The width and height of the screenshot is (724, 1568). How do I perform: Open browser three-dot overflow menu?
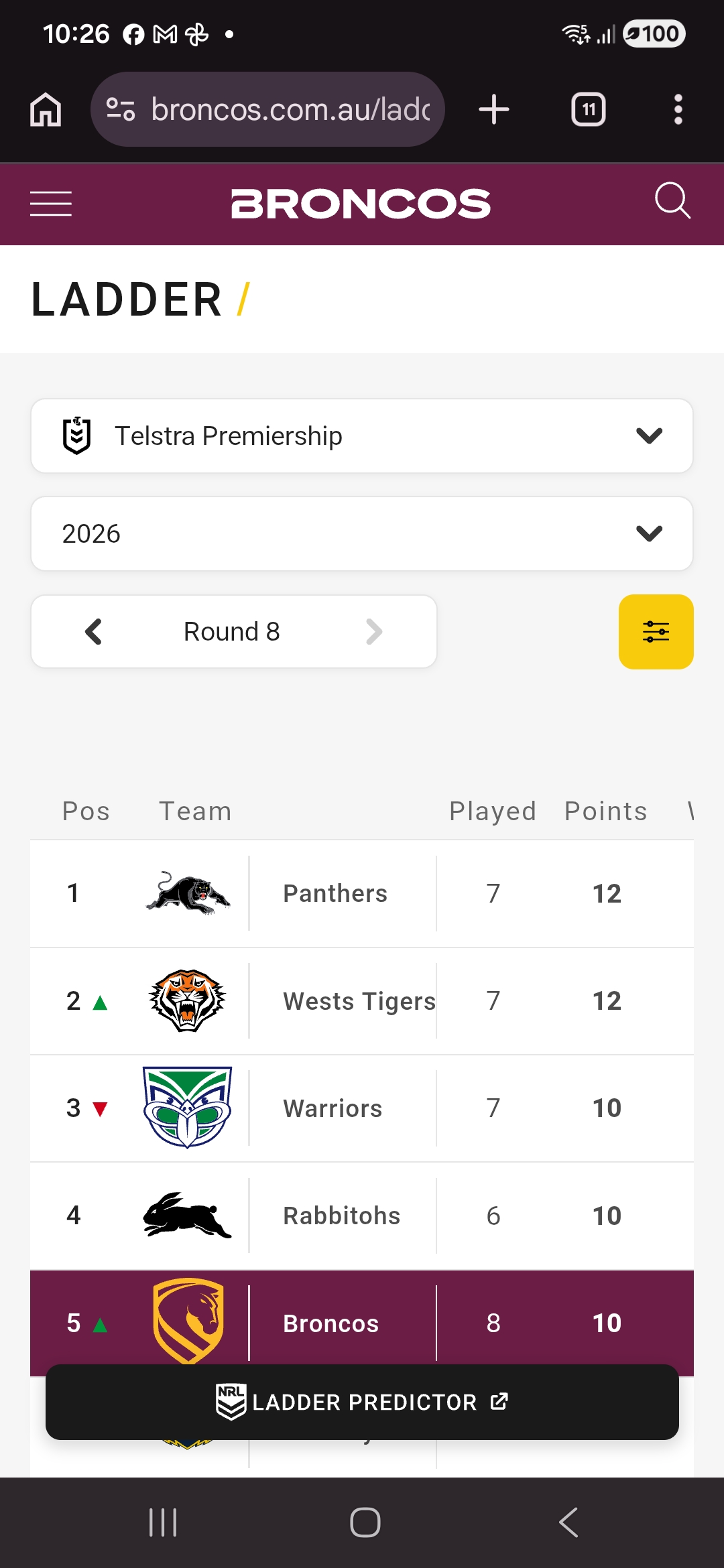[678, 109]
